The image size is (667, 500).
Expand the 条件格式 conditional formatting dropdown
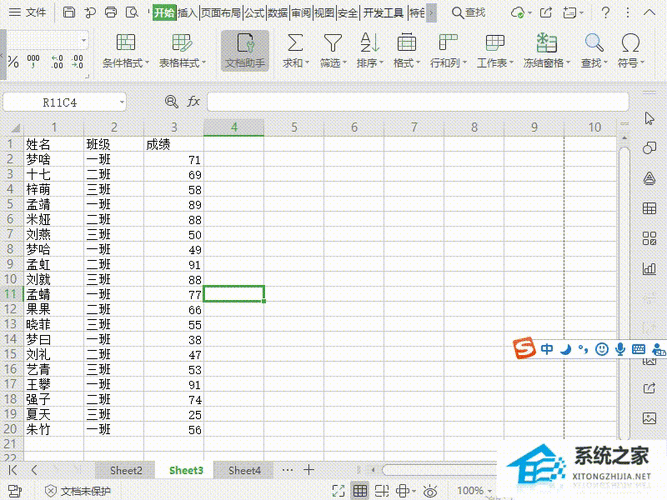point(125,62)
